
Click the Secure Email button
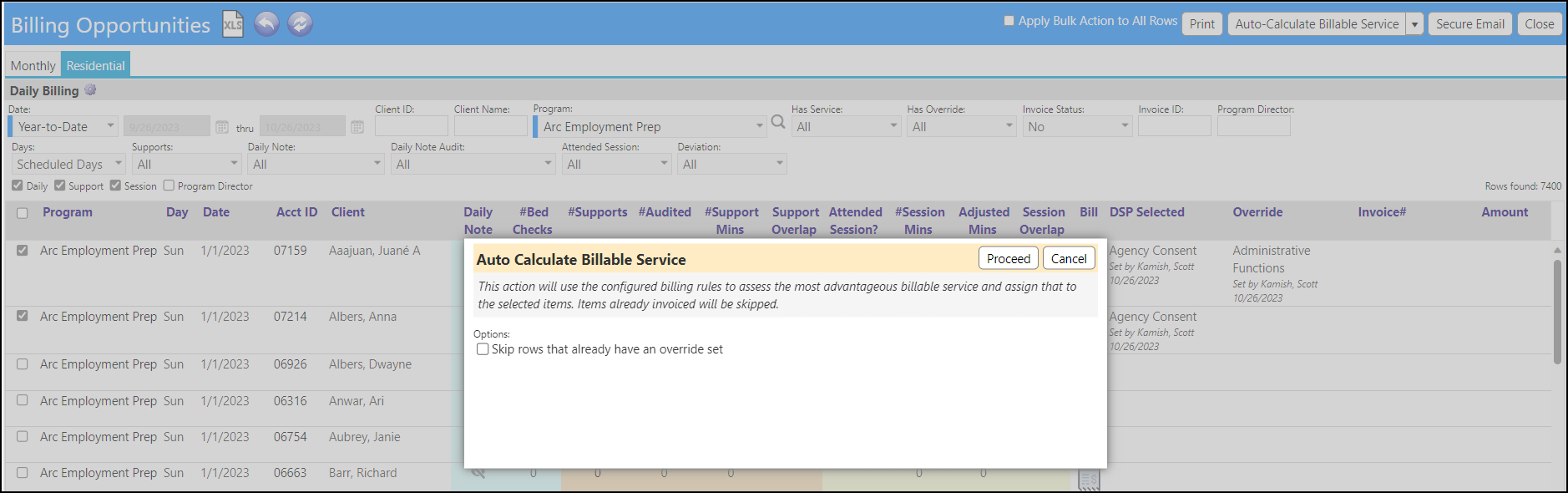[x=1470, y=23]
